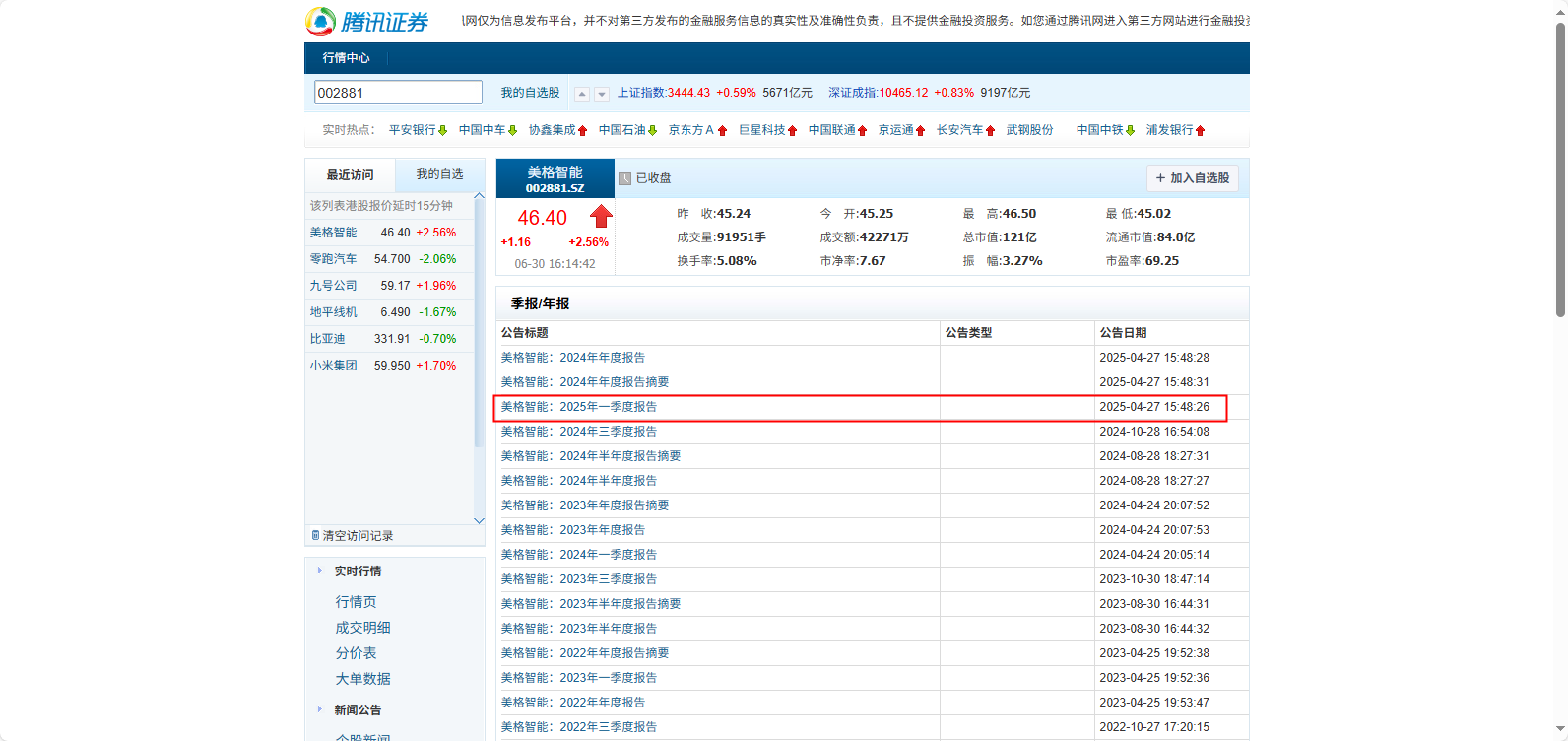
Task: Open 美格智能：2023年半年度报告
Action: 579,629
